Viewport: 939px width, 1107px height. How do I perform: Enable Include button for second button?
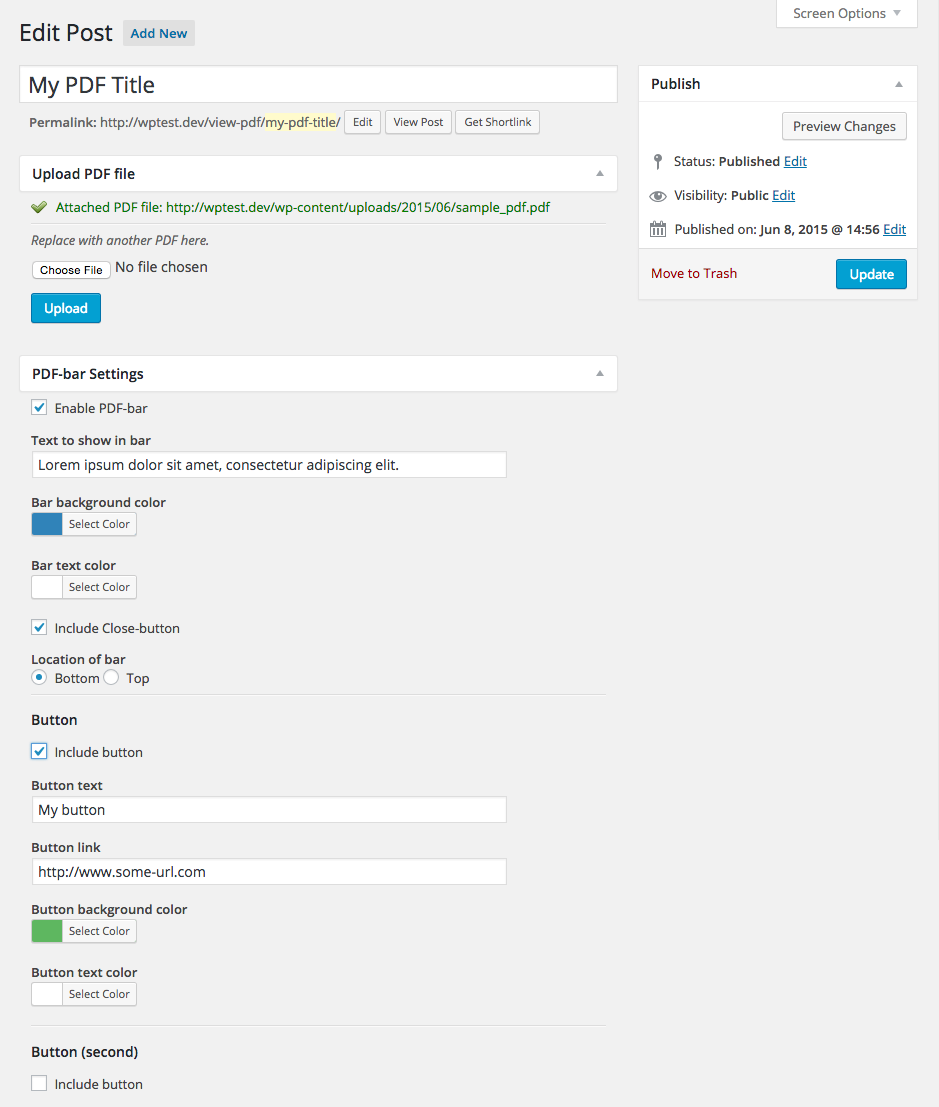39,1084
